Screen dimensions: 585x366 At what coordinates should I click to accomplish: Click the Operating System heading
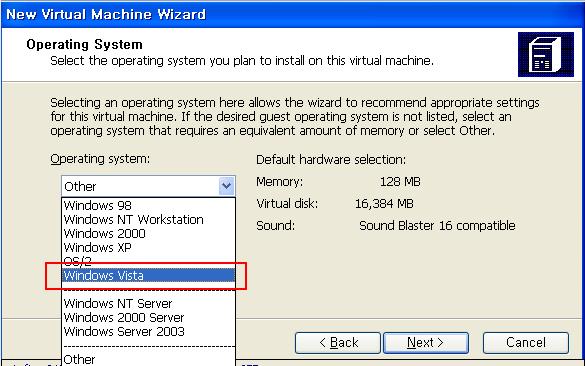(84, 44)
